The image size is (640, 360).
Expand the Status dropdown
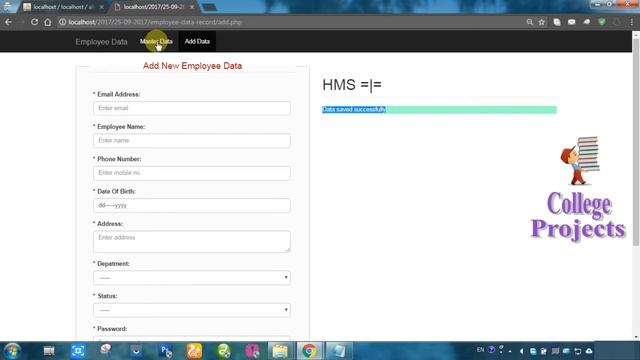coord(192,310)
